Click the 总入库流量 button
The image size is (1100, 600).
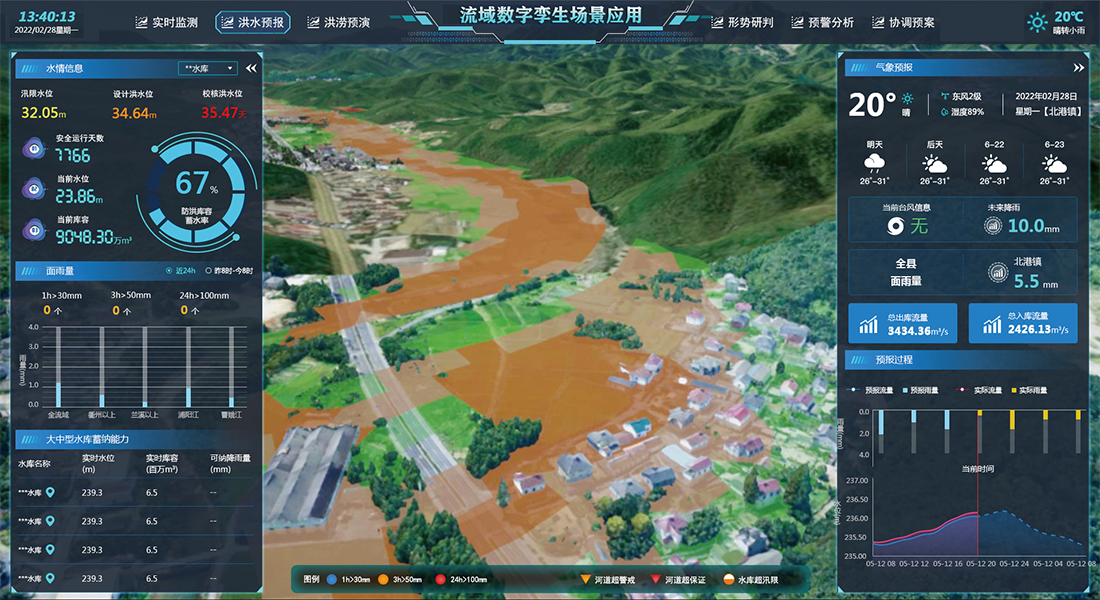(1022, 324)
